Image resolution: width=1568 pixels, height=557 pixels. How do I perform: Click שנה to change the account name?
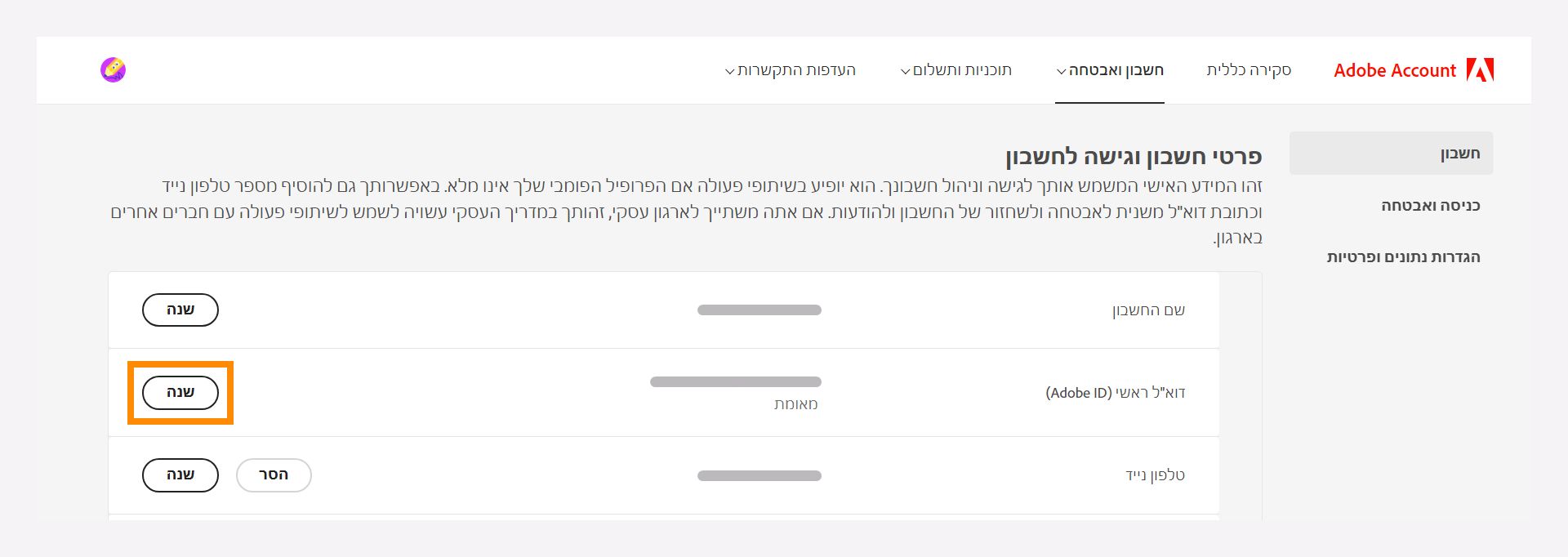click(x=180, y=310)
